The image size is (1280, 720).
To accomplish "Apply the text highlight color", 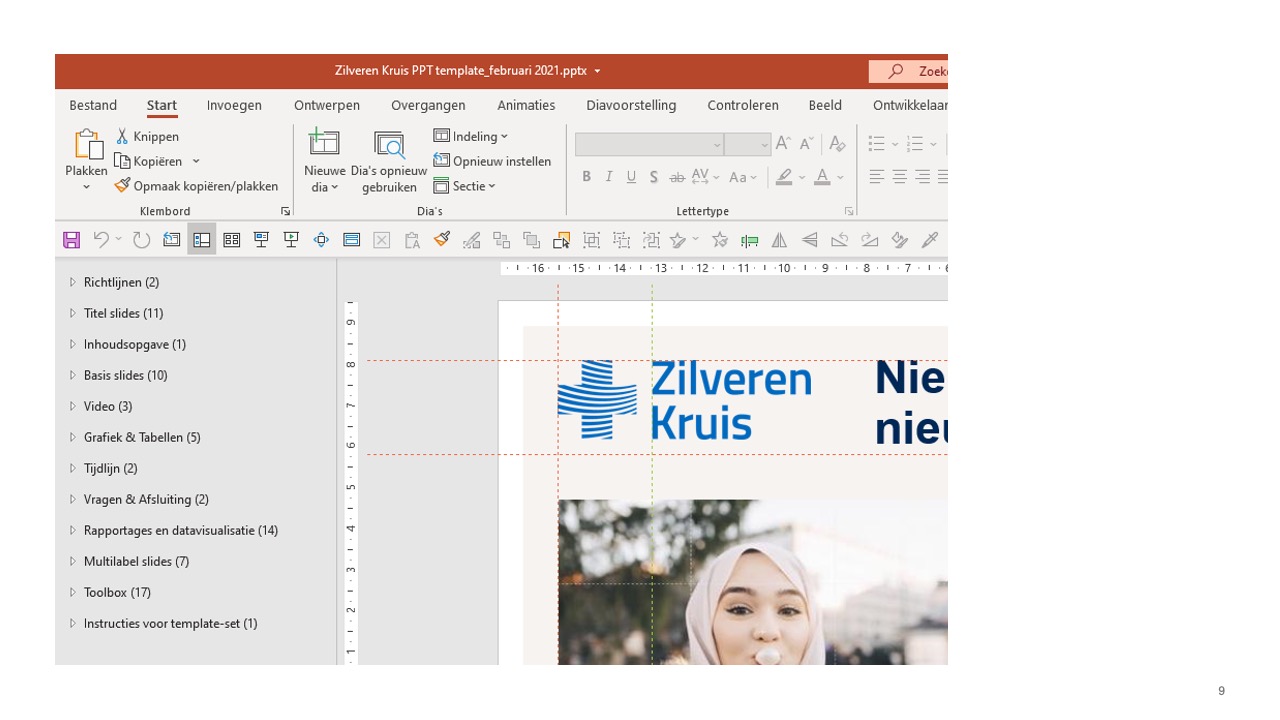I will pos(784,177).
